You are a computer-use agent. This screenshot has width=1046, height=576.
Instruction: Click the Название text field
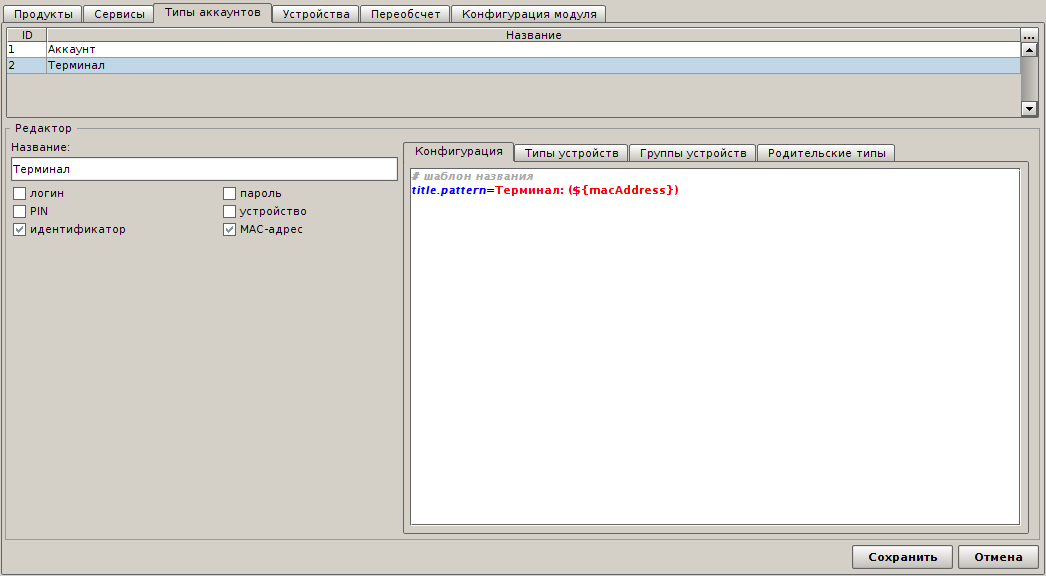tap(204, 170)
